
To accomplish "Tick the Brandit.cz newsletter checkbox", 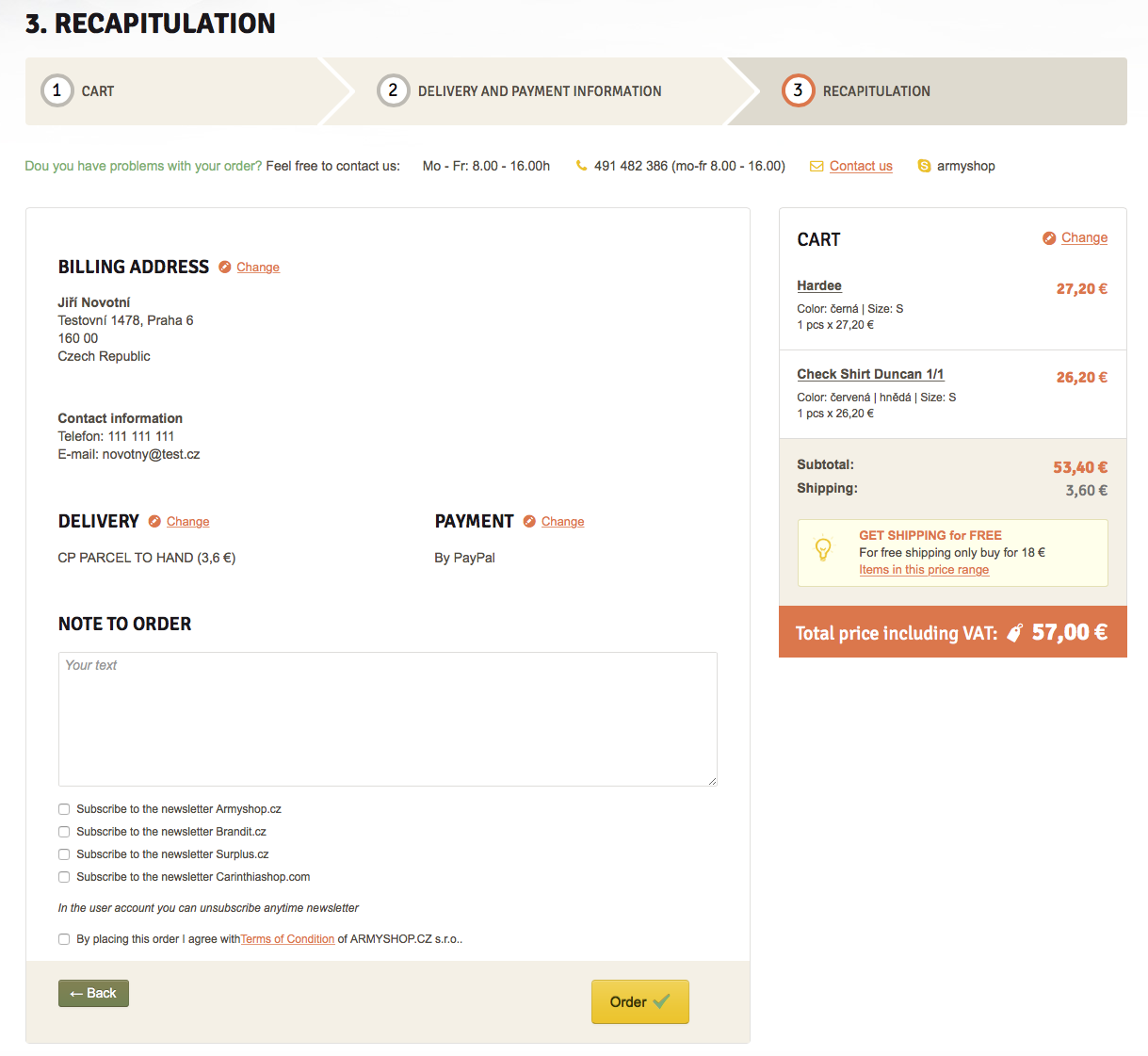I will click(x=64, y=832).
